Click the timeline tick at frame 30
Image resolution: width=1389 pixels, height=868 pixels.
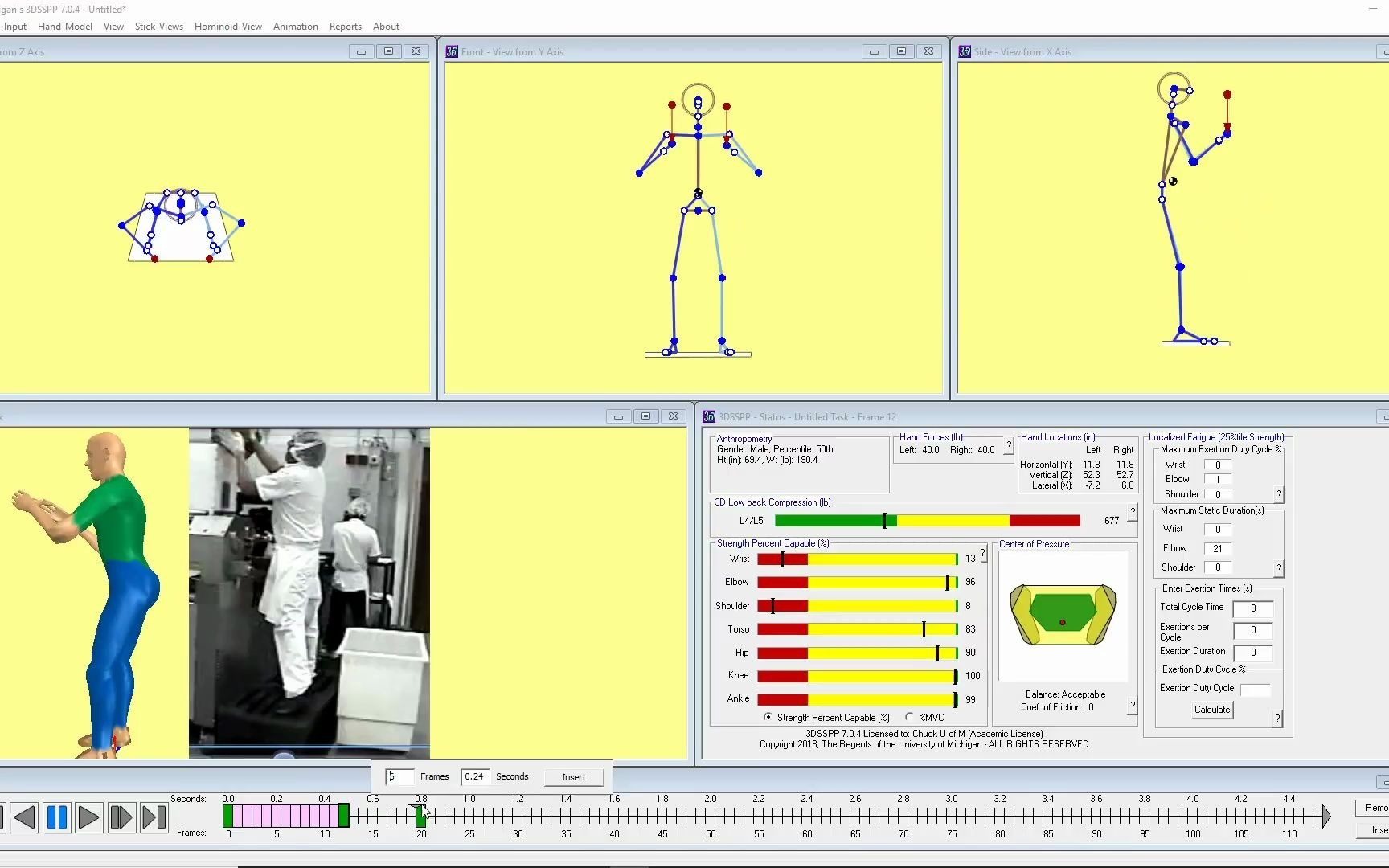518,816
